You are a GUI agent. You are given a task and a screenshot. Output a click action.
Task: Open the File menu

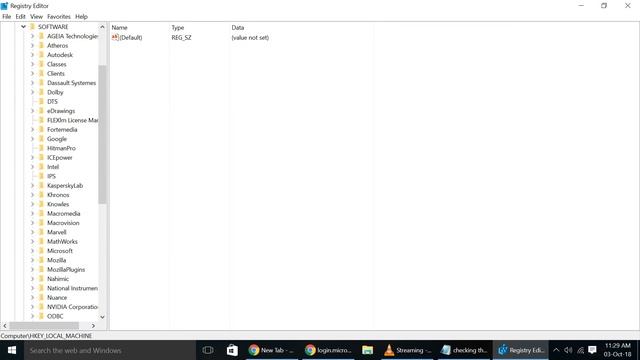tap(7, 17)
